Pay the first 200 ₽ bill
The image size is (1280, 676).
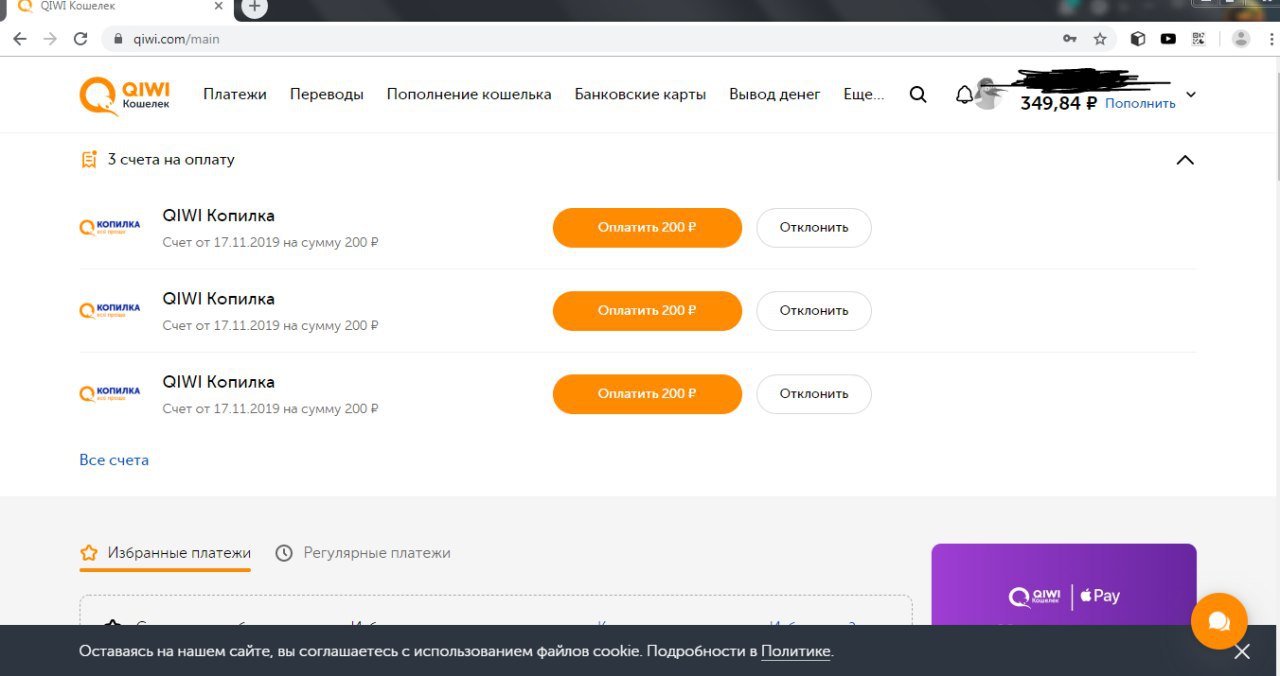point(647,227)
